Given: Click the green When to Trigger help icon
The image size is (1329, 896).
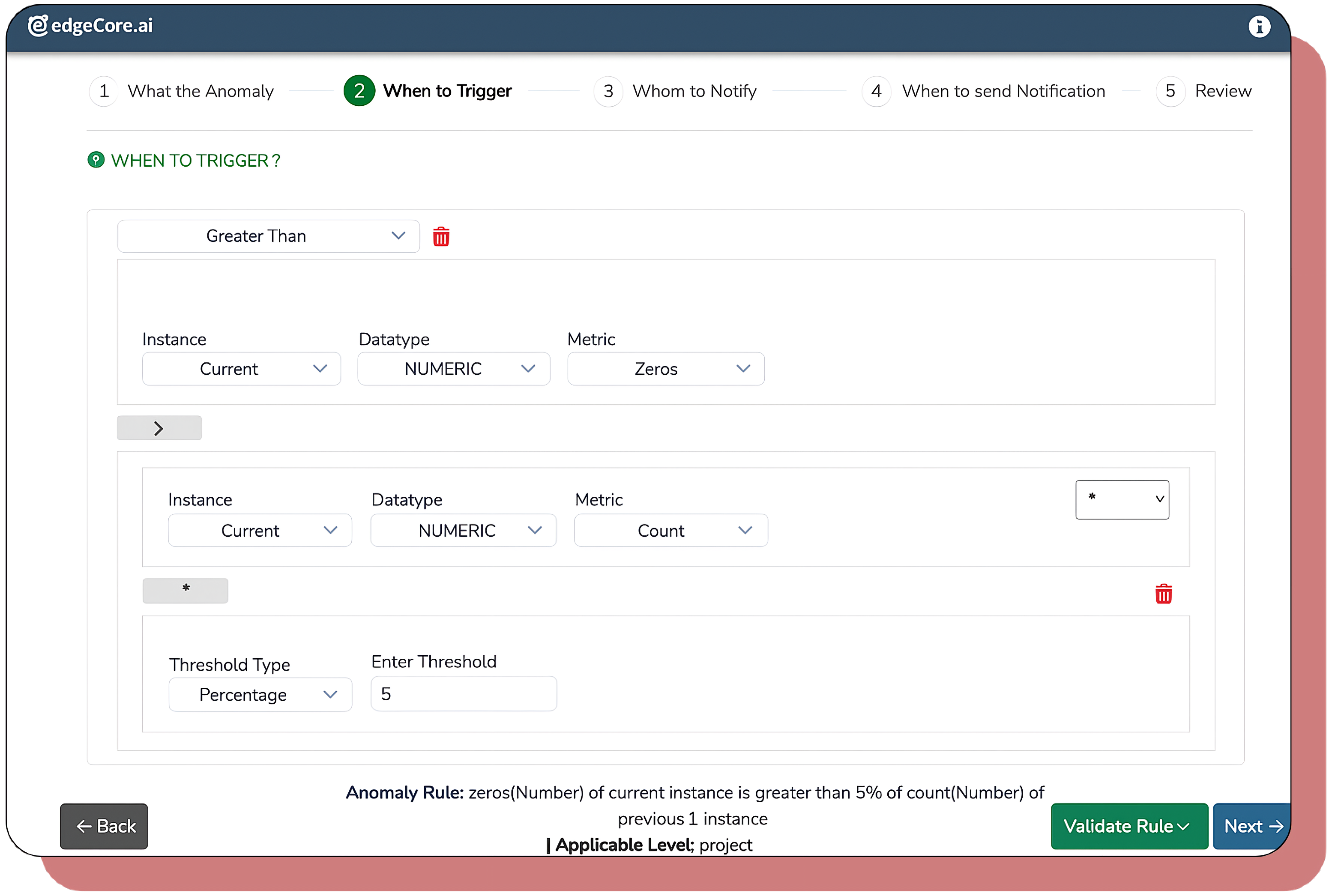Looking at the screenshot, I should (x=96, y=160).
